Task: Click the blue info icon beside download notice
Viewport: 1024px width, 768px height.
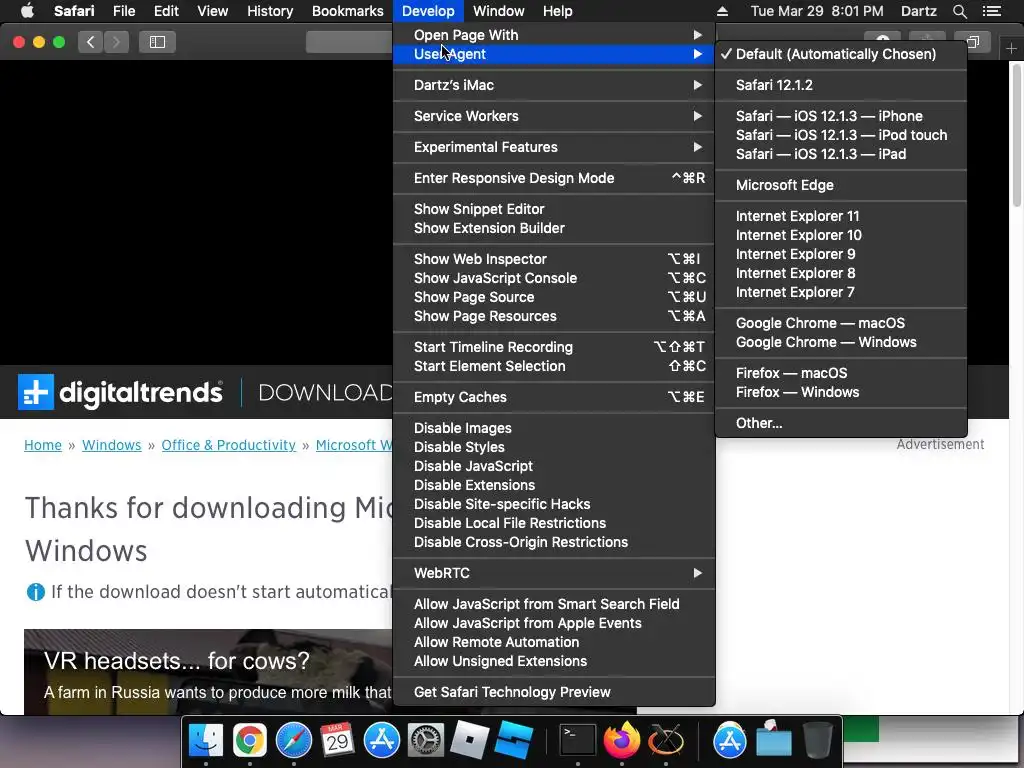Action: point(35,592)
